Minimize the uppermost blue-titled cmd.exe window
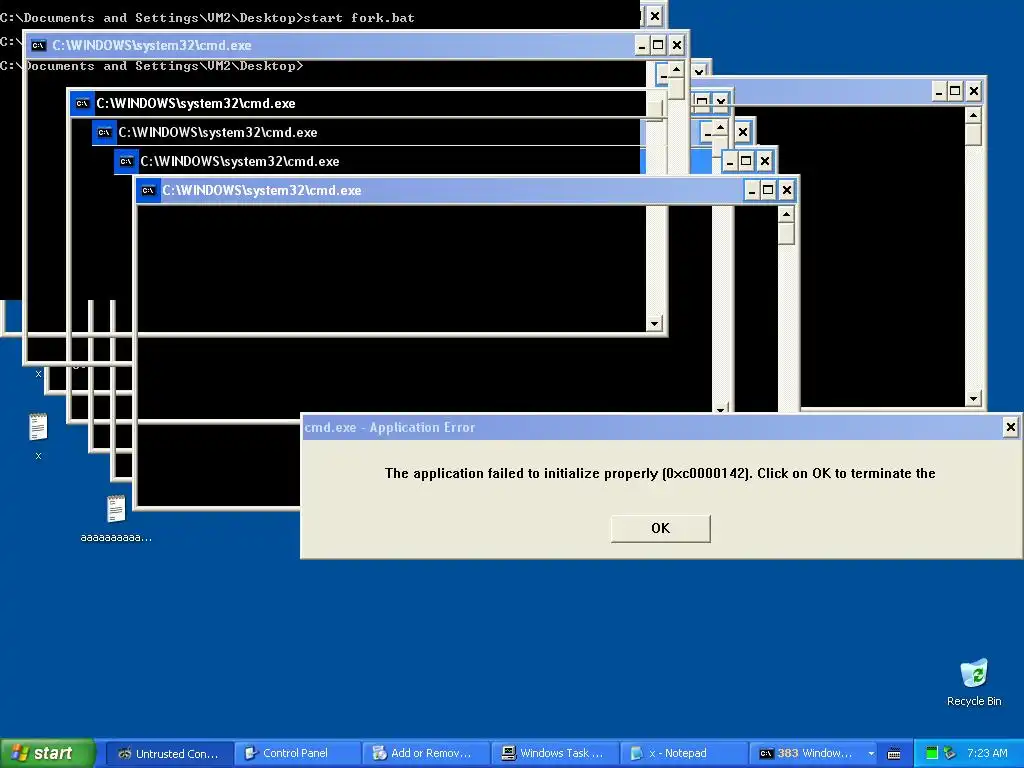 [641, 45]
